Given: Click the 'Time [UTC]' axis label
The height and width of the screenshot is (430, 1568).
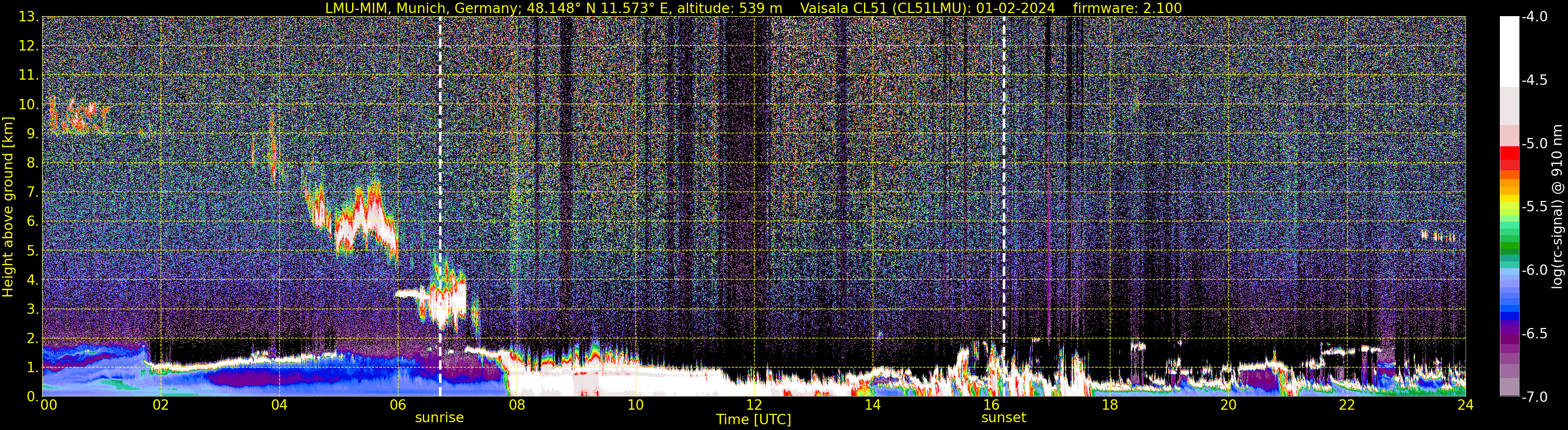Looking at the screenshot, I should coord(754,419).
